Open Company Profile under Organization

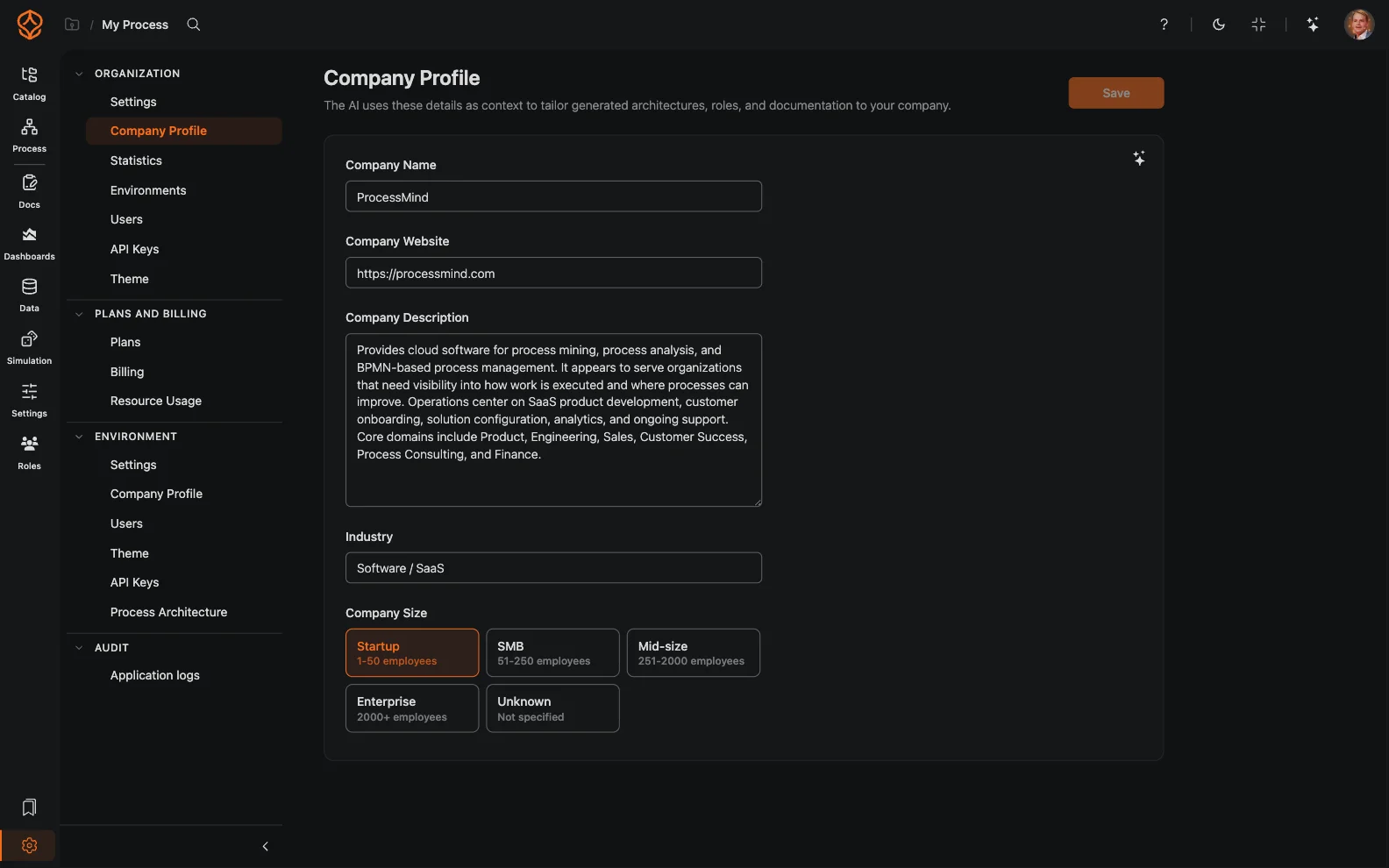pos(184,131)
